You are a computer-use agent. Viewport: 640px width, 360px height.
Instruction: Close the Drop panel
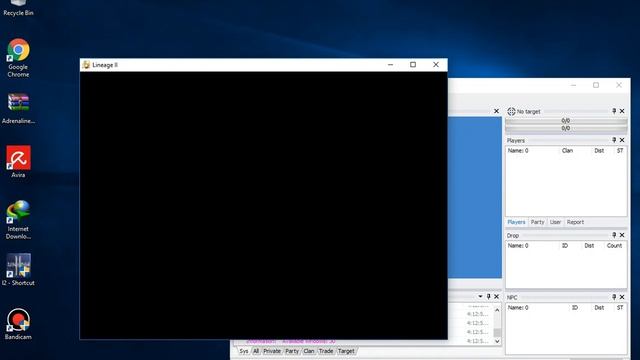[622, 235]
